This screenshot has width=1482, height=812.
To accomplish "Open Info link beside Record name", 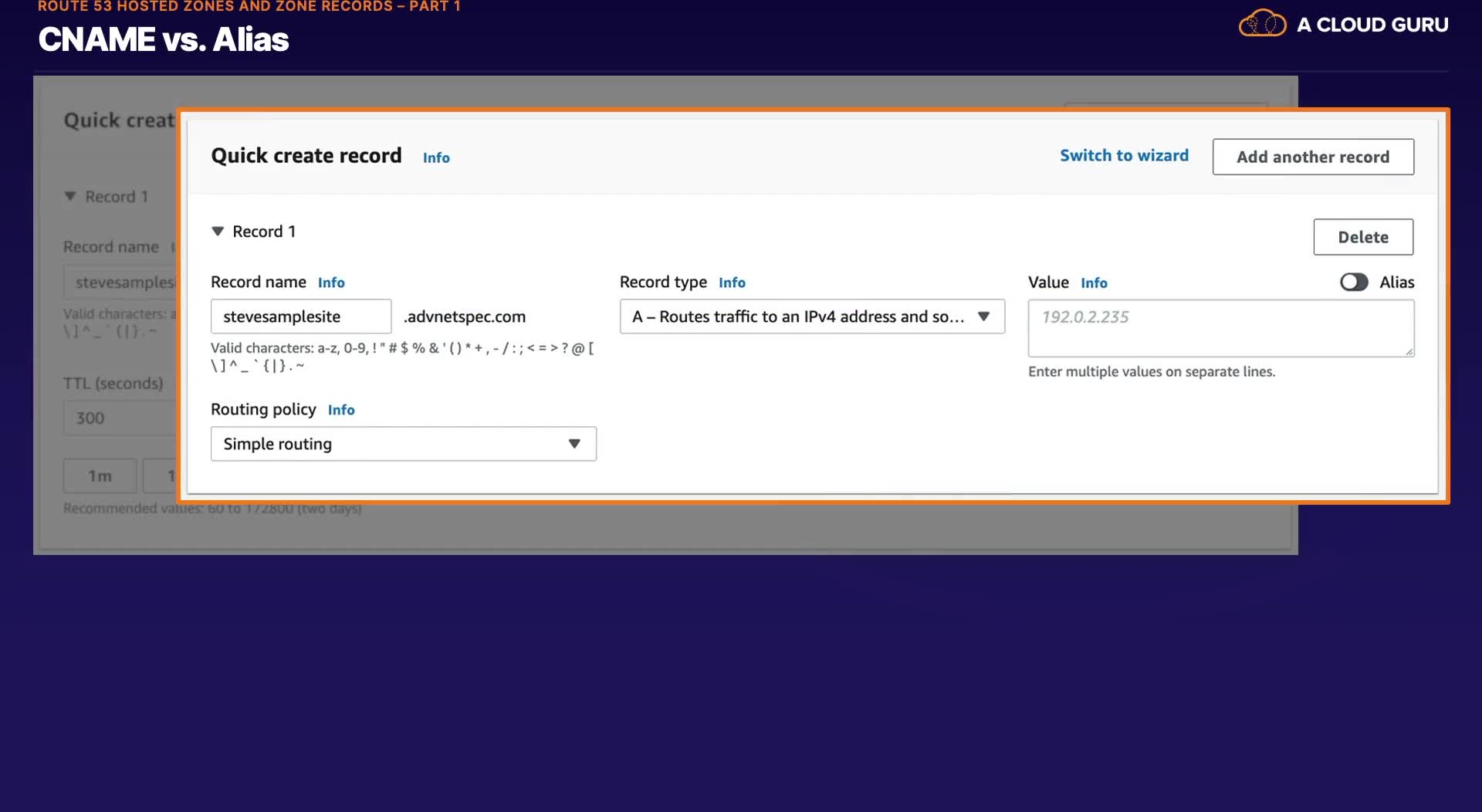I will pyautogui.click(x=331, y=283).
